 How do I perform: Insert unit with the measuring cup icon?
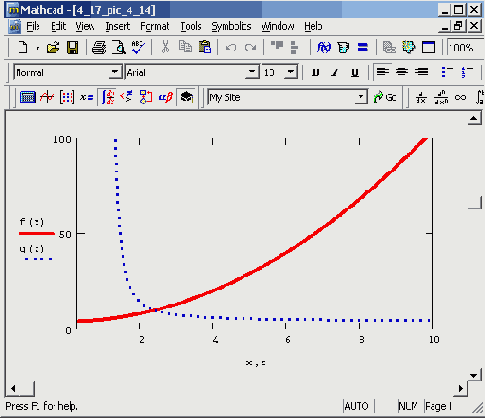pyautogui.click(x=343, y=47)
